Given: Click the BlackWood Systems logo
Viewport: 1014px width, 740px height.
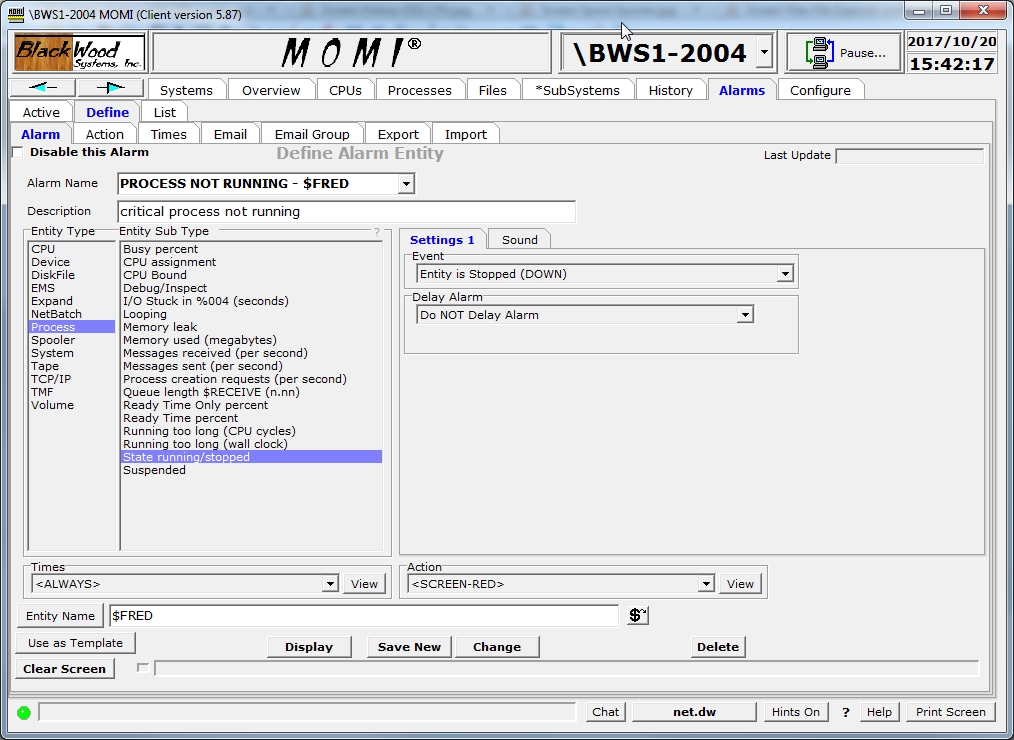Looking at the screenshot, I should click(x=79, y=53).
